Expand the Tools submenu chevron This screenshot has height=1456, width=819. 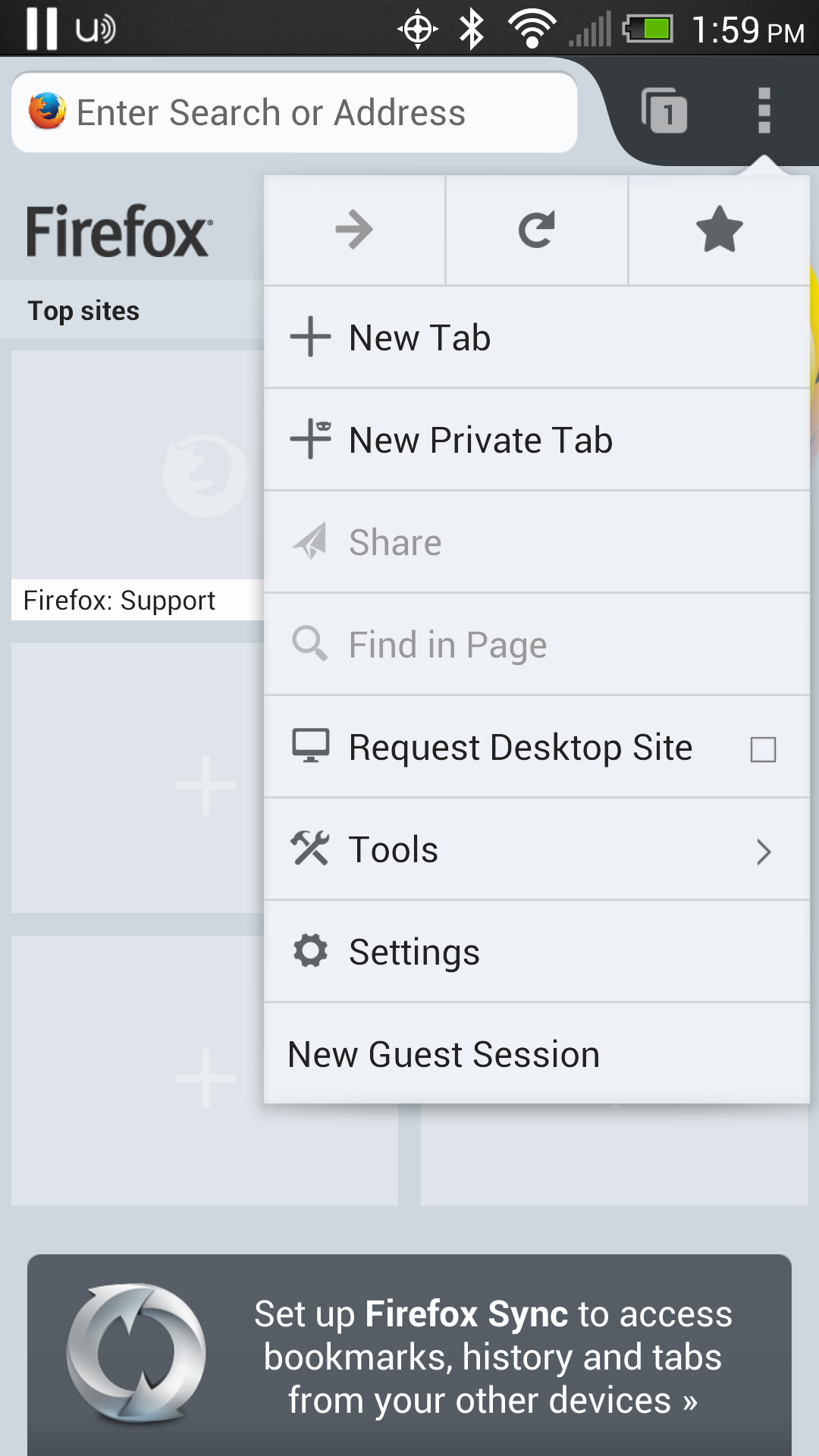[x=764, y=852]
